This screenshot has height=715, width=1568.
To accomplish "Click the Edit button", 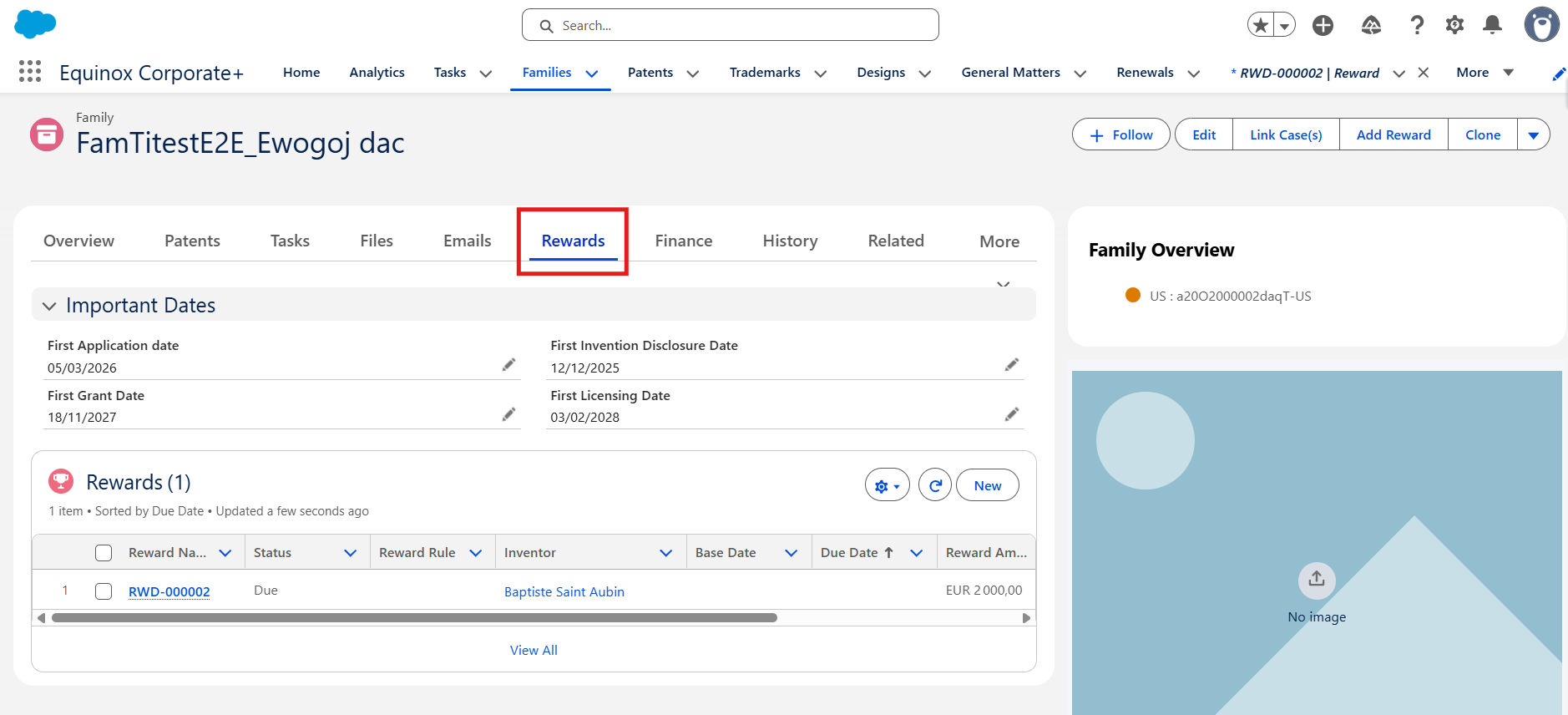I will coord(1204,134).
